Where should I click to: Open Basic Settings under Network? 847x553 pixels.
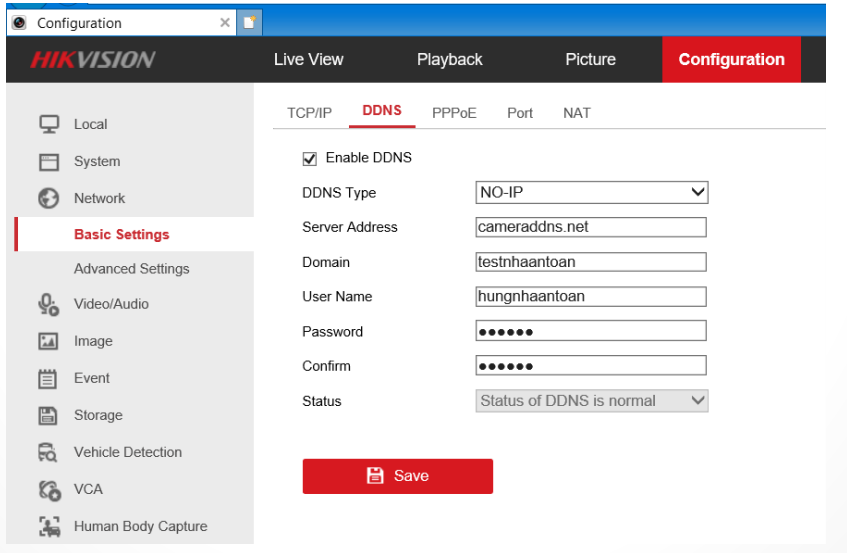[122, 234]
